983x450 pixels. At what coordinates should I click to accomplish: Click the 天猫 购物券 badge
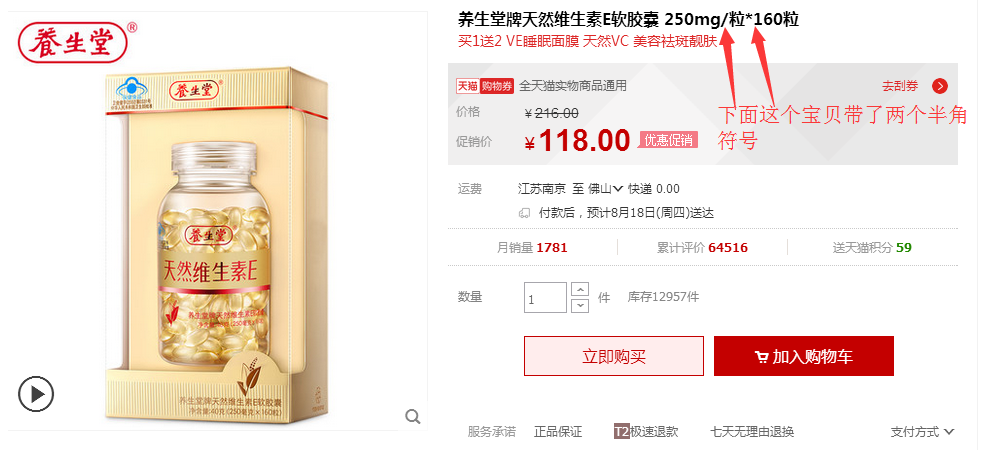[485, 86]
